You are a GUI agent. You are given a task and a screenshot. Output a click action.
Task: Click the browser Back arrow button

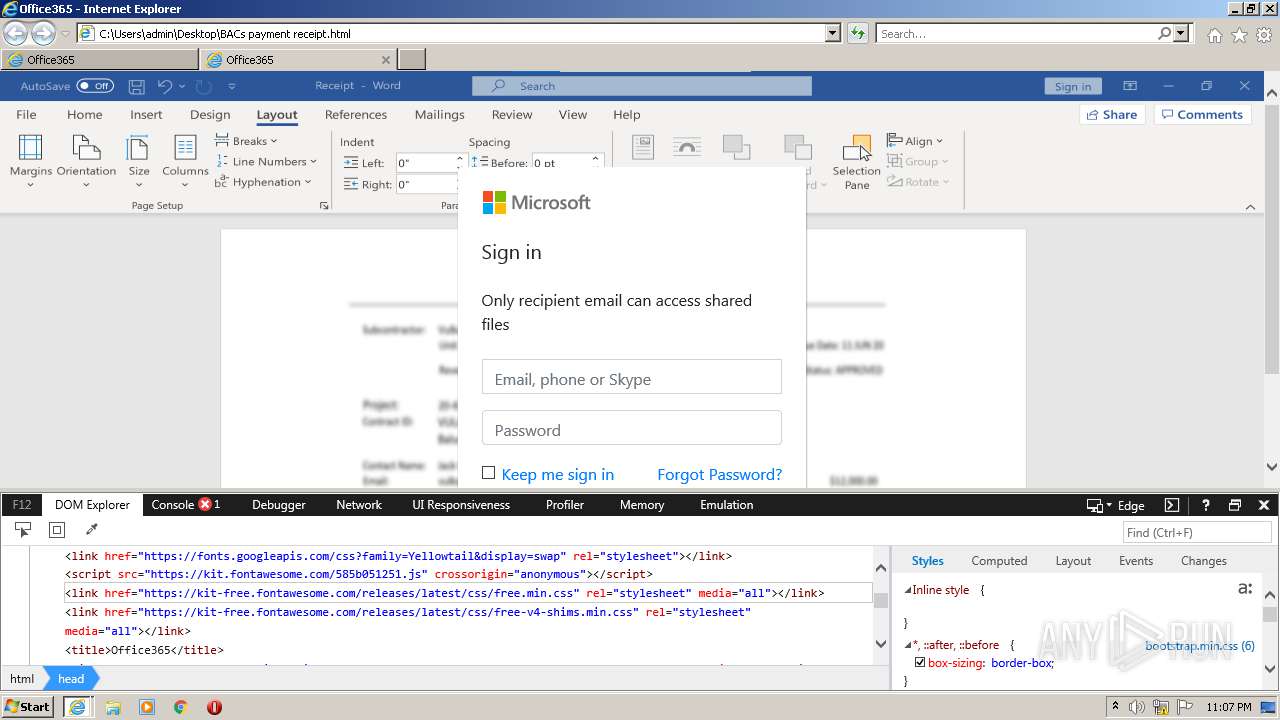point(15,33)
